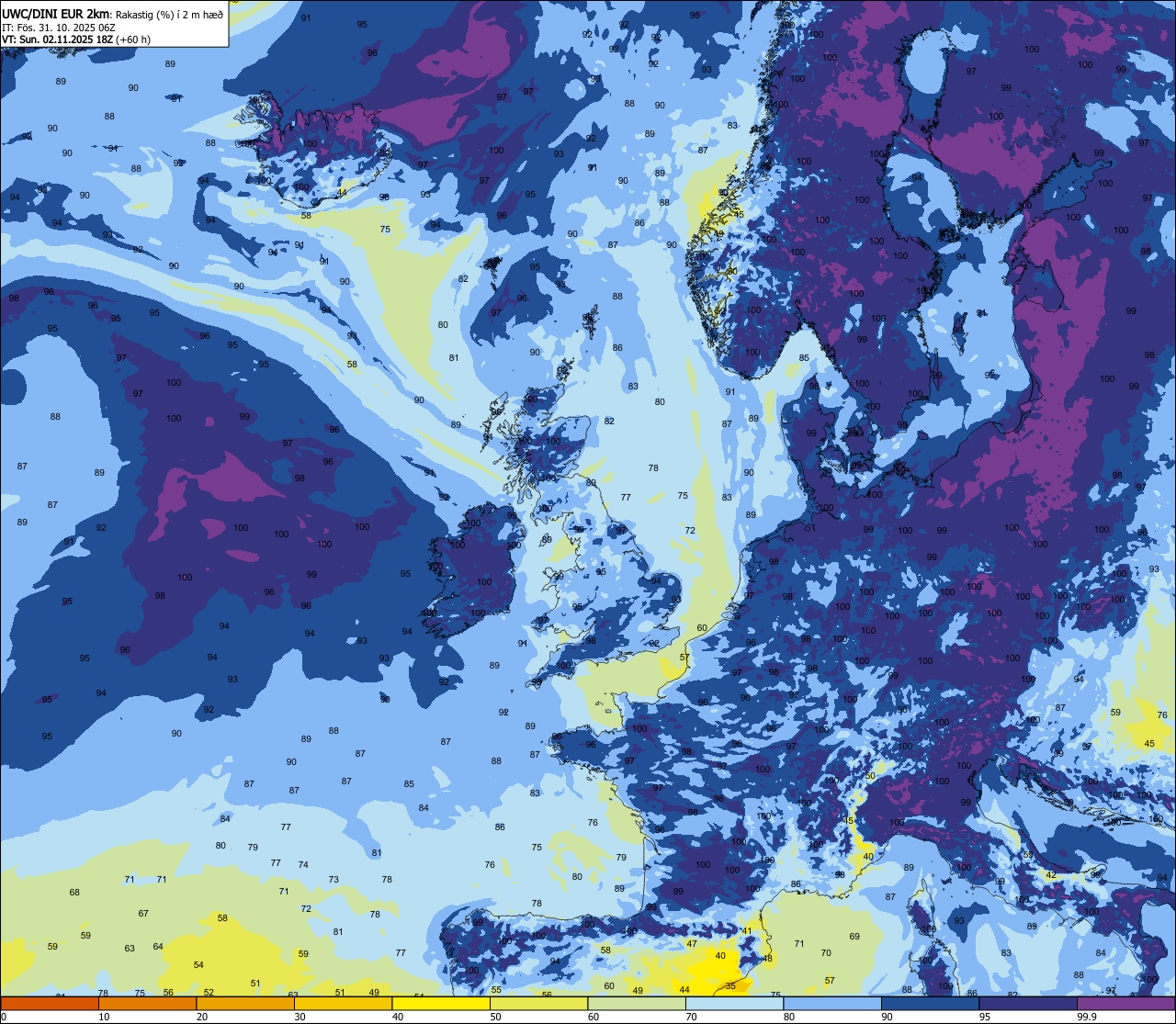Click the legend tick label '60'
Viewport: 1176px width, 1024px height.
(x=594, y=1017)
